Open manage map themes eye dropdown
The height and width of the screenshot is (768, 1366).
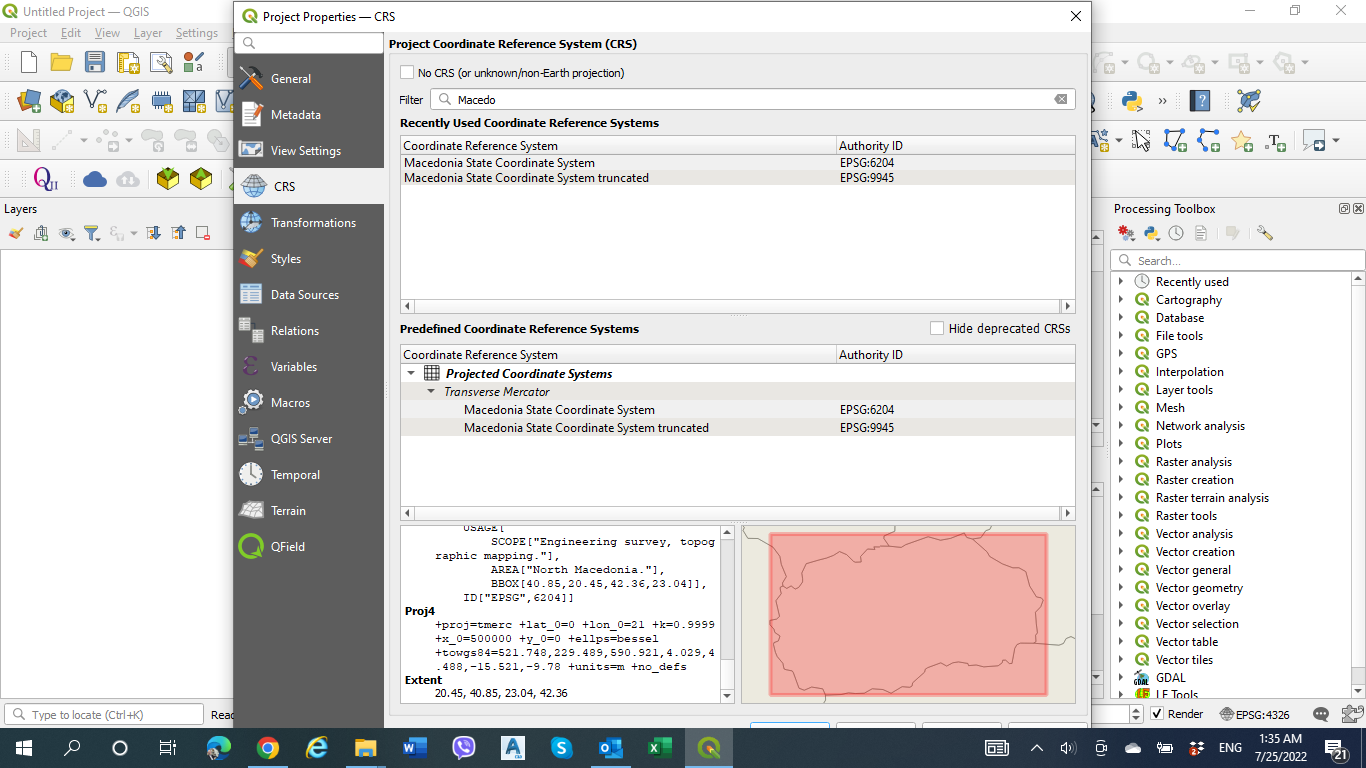point(67,233)
